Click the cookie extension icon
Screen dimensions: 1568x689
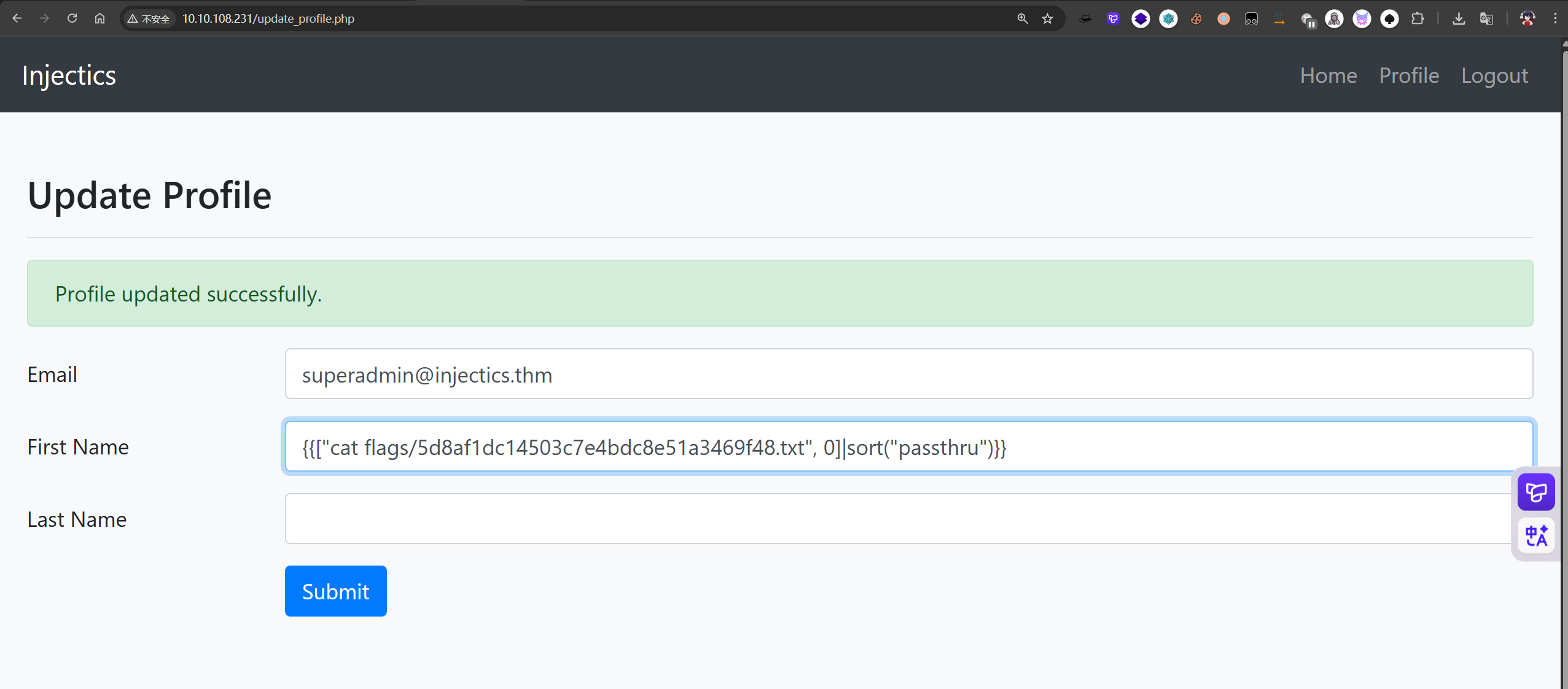click(1196, 19)
